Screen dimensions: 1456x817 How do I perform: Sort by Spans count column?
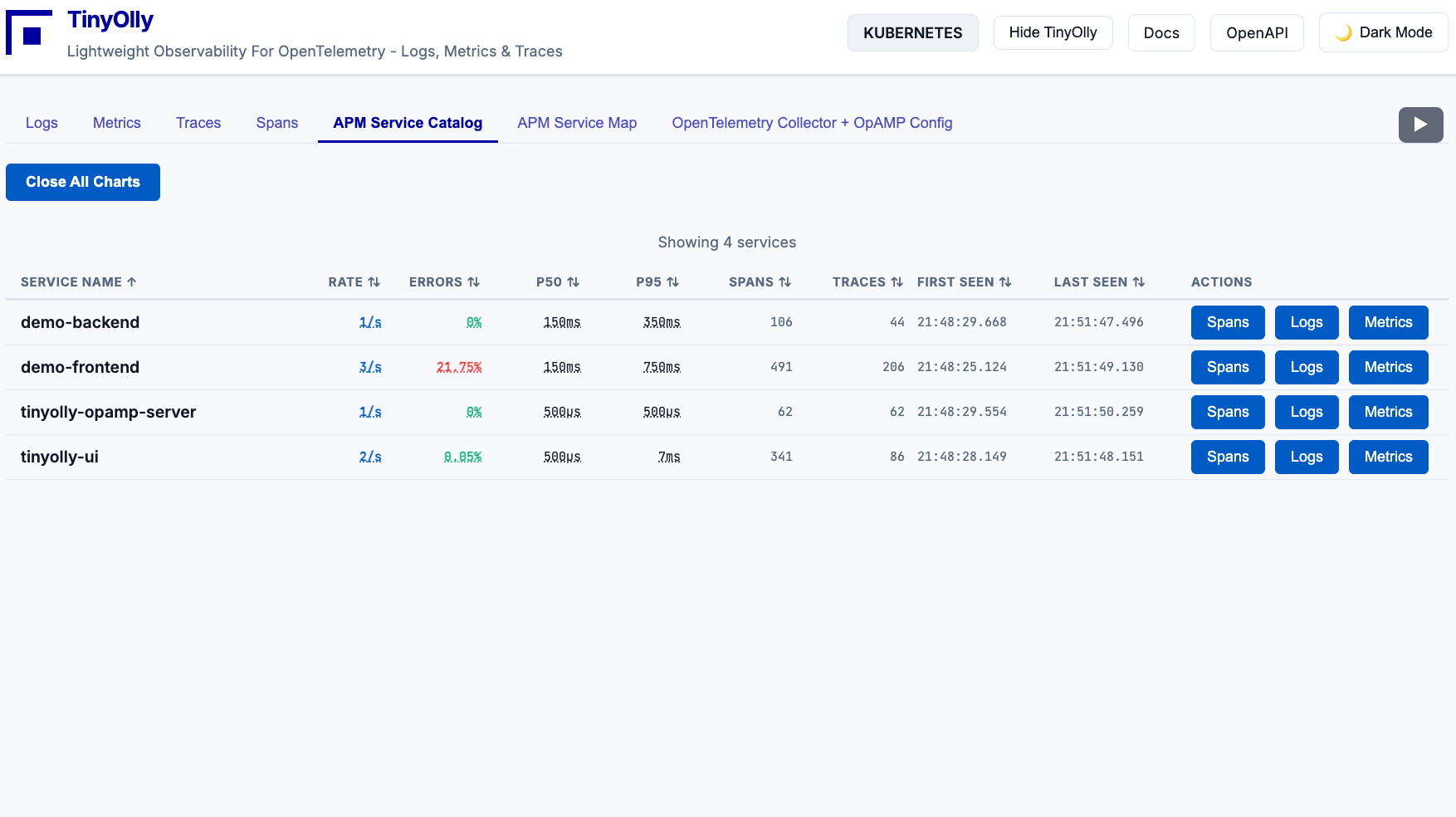tap(760, 282)
